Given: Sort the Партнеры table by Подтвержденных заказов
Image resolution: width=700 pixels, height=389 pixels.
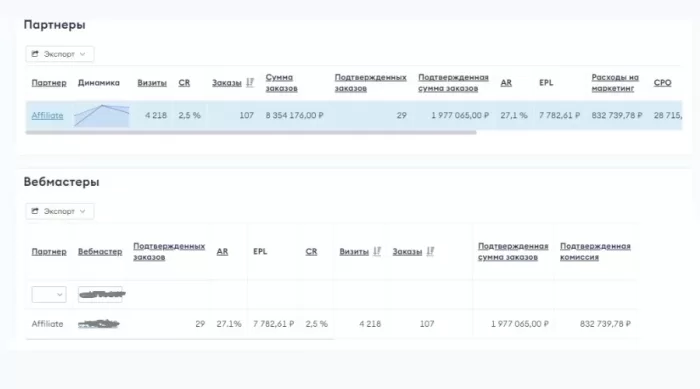Looking at the screenshot, I should [371, 83].
